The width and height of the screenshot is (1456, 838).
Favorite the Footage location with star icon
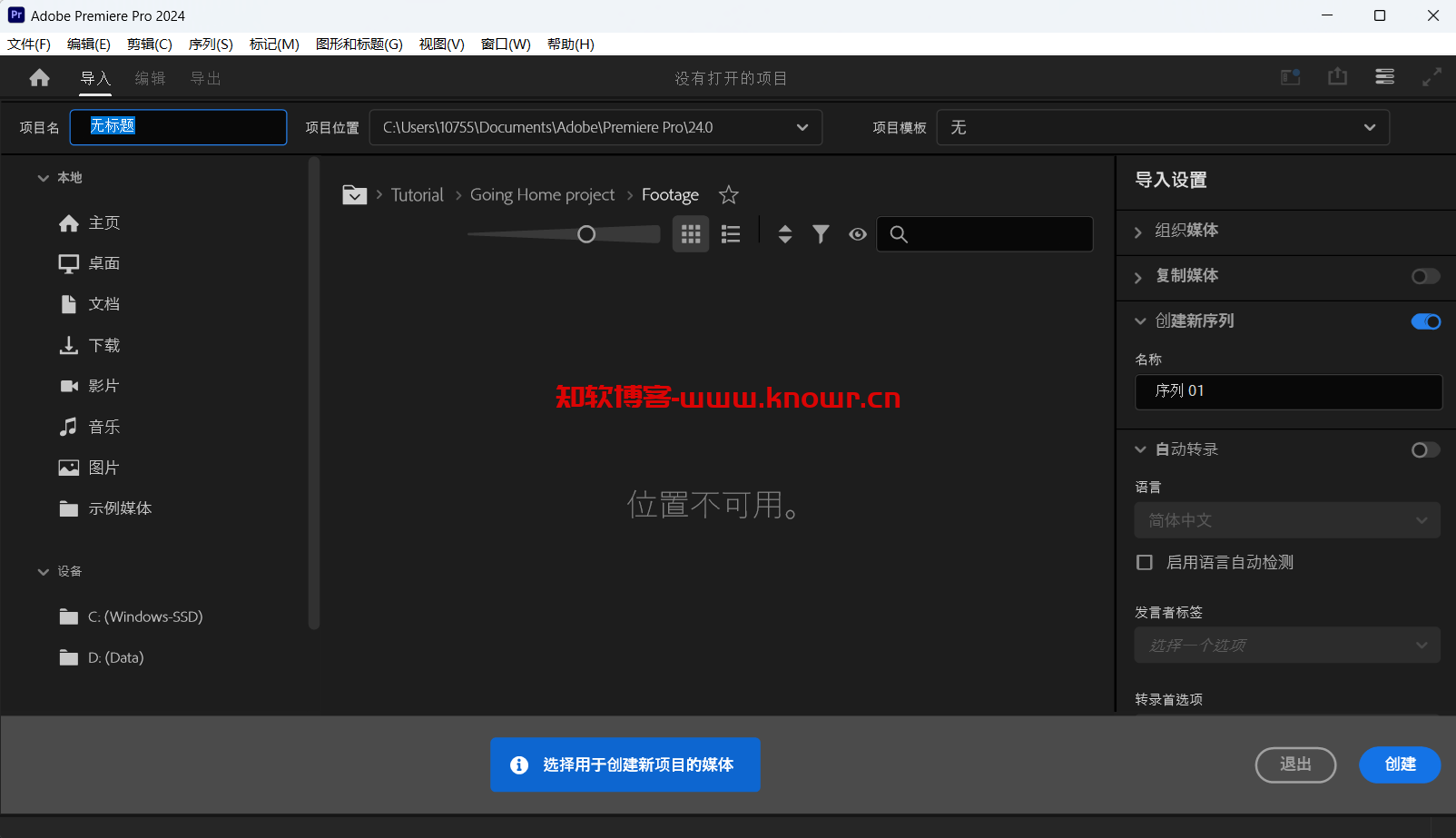[729, 194]
